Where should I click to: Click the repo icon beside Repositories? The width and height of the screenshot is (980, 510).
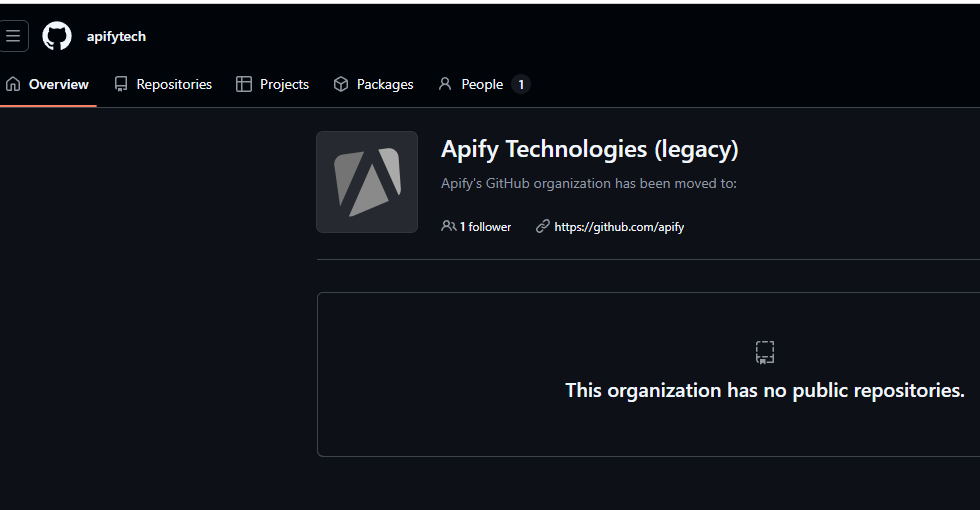pos(121,84)
